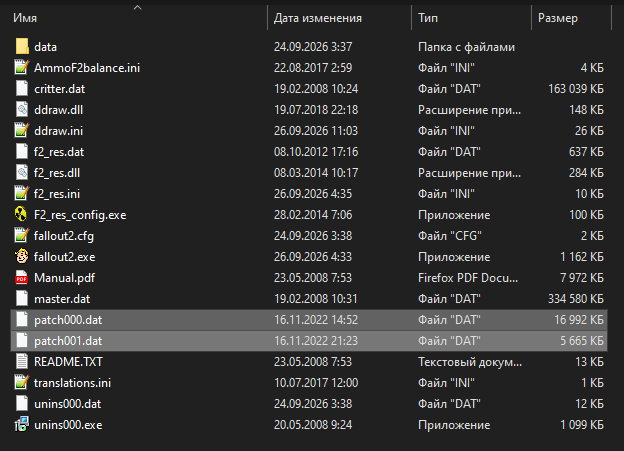The image size is (624, 451).
Task: Click the 16.11.2022 14:52 date cell
Action: (316, 320)
